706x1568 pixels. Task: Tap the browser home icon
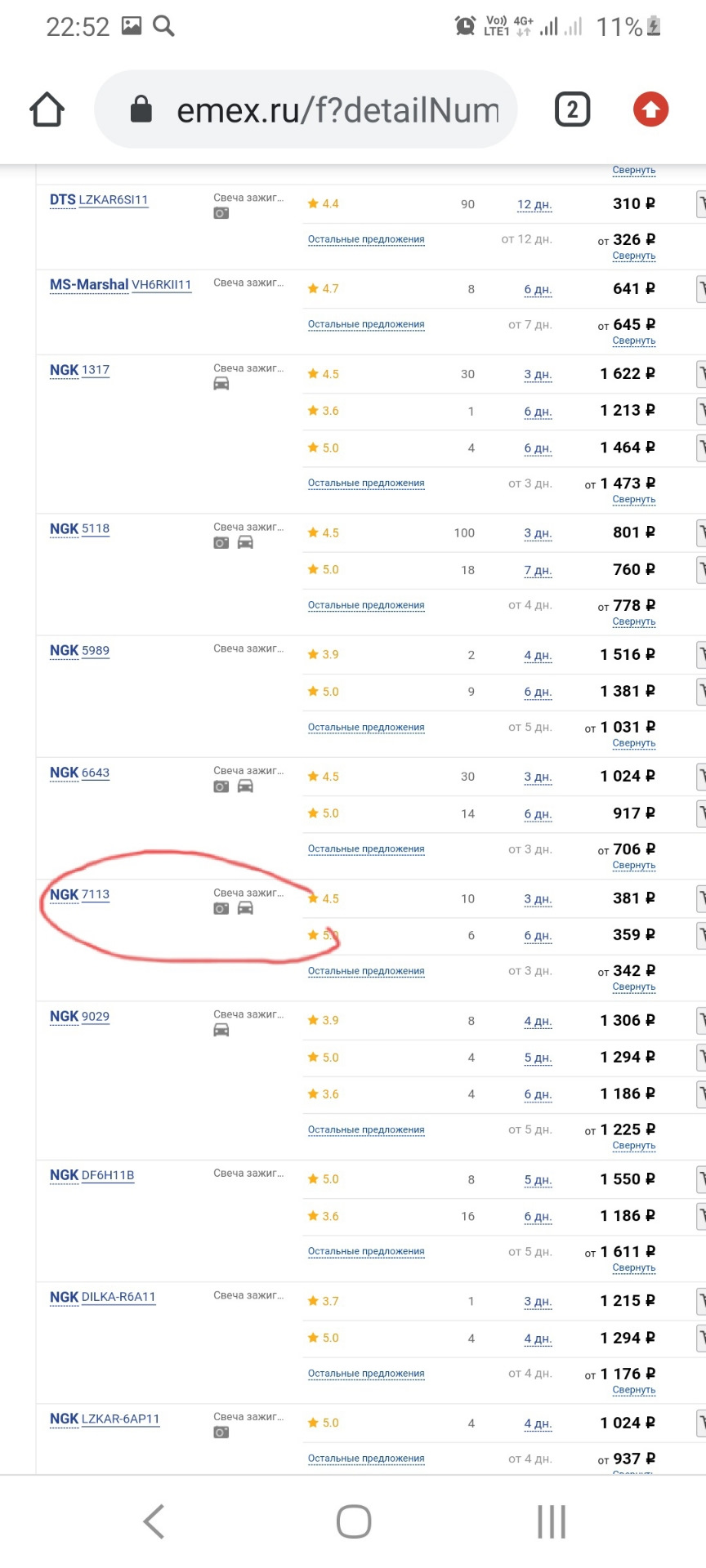(x=47, y=109)
